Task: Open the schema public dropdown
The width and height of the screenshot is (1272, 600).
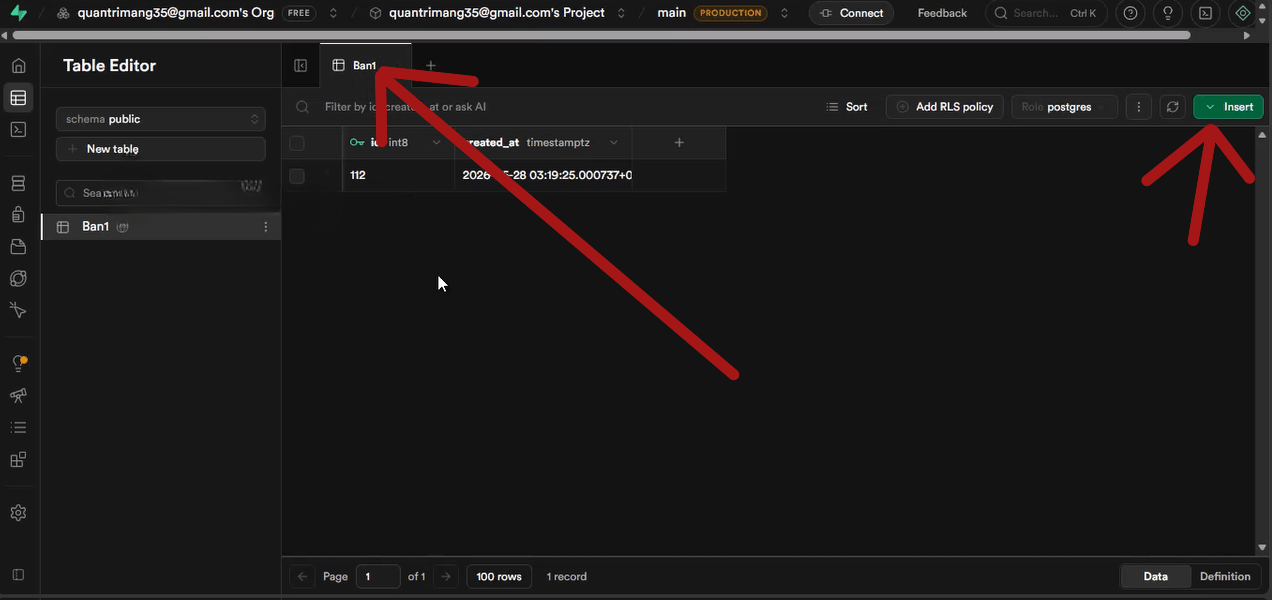Action: tap(161, 119)
